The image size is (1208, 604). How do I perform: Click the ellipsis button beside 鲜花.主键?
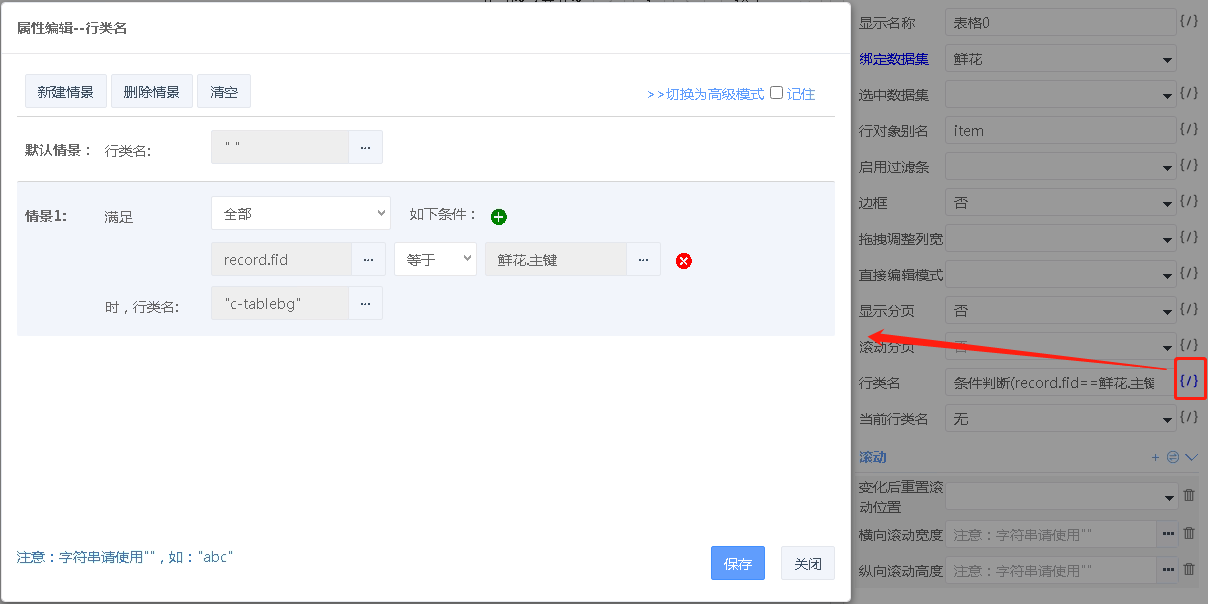tap(643, 260)
